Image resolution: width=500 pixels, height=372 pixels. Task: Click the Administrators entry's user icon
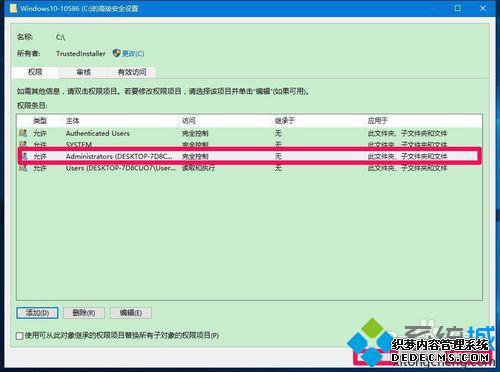(x=24, y=156)
